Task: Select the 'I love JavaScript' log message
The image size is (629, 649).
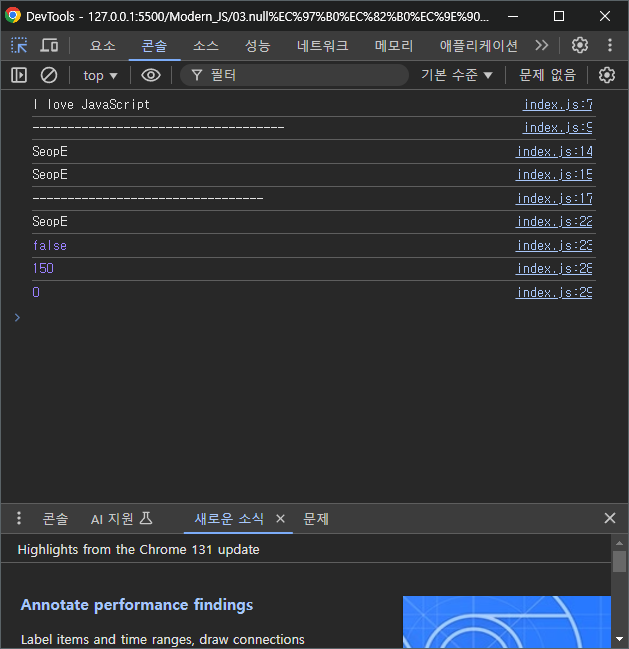Action: coord(91,104)
